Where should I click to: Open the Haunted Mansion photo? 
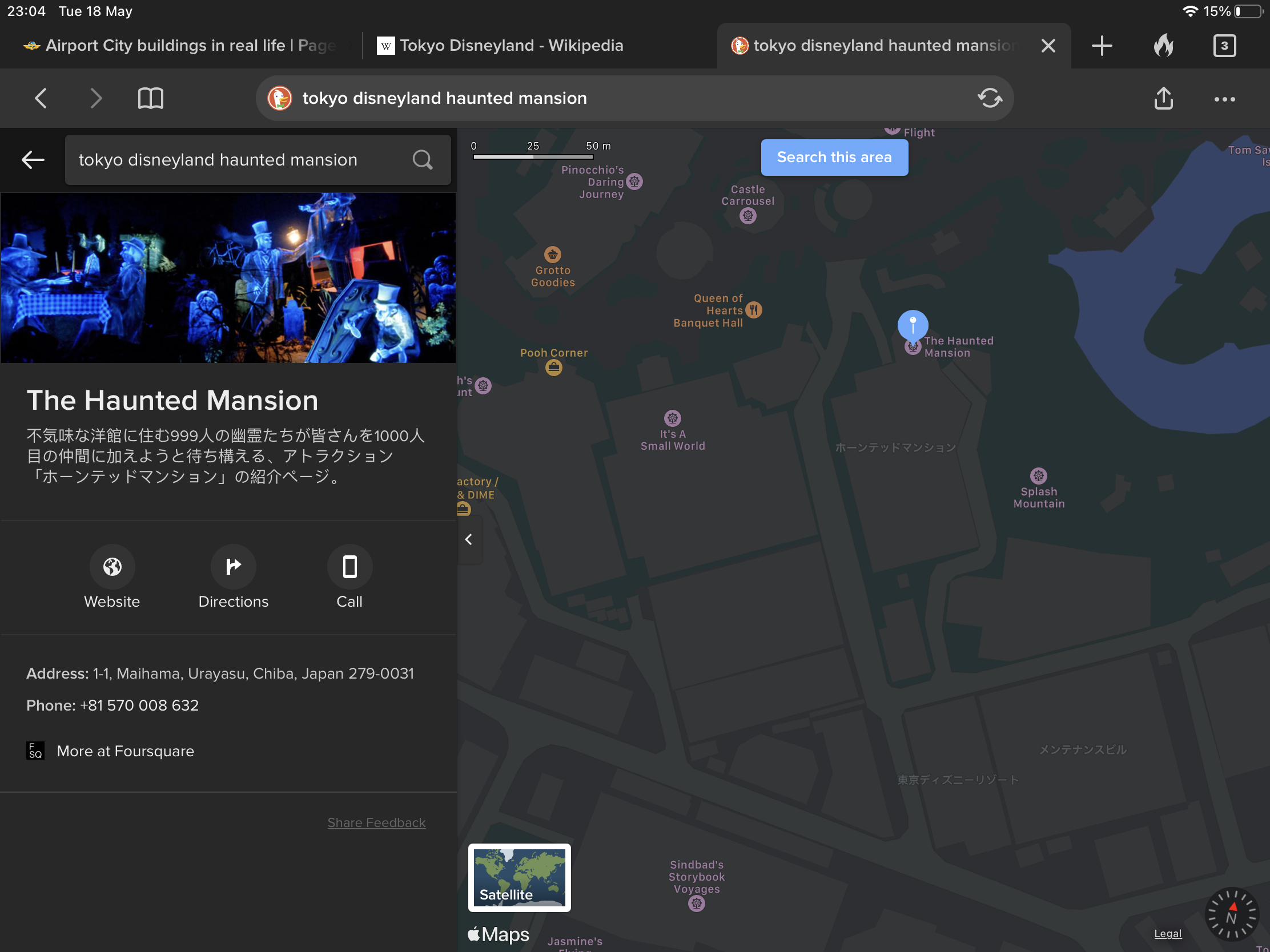pos(228,278)
